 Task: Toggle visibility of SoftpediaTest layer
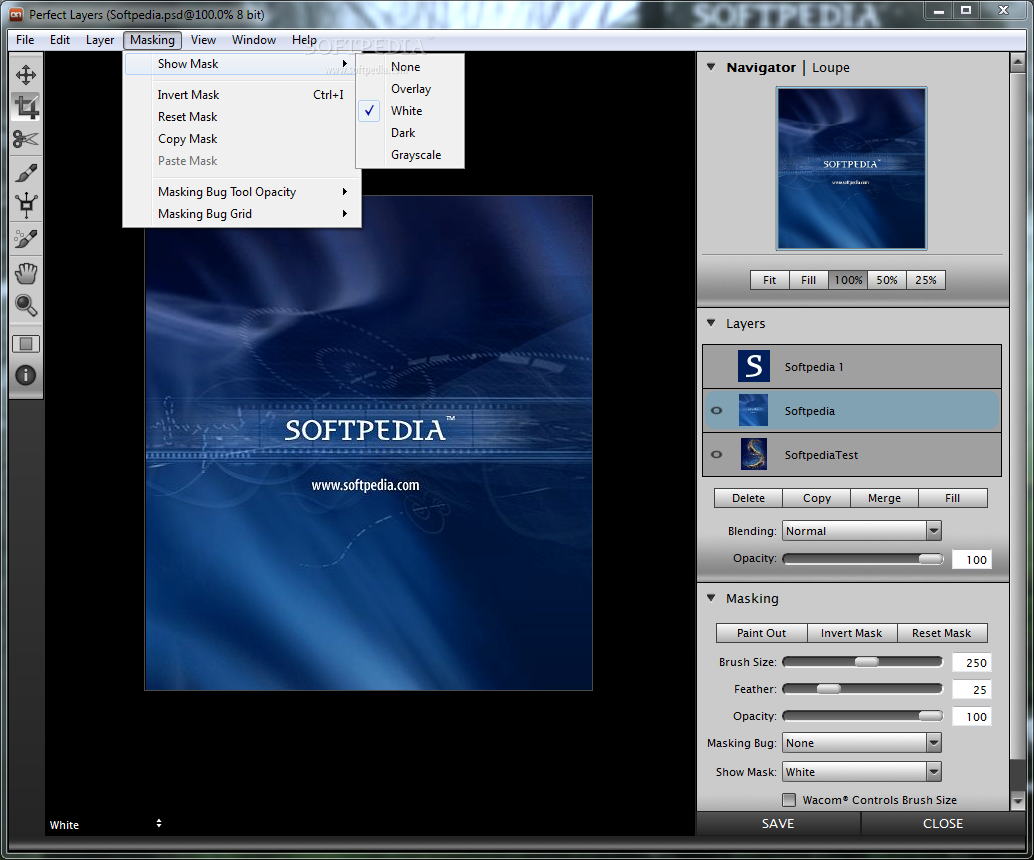click(716, 454)
